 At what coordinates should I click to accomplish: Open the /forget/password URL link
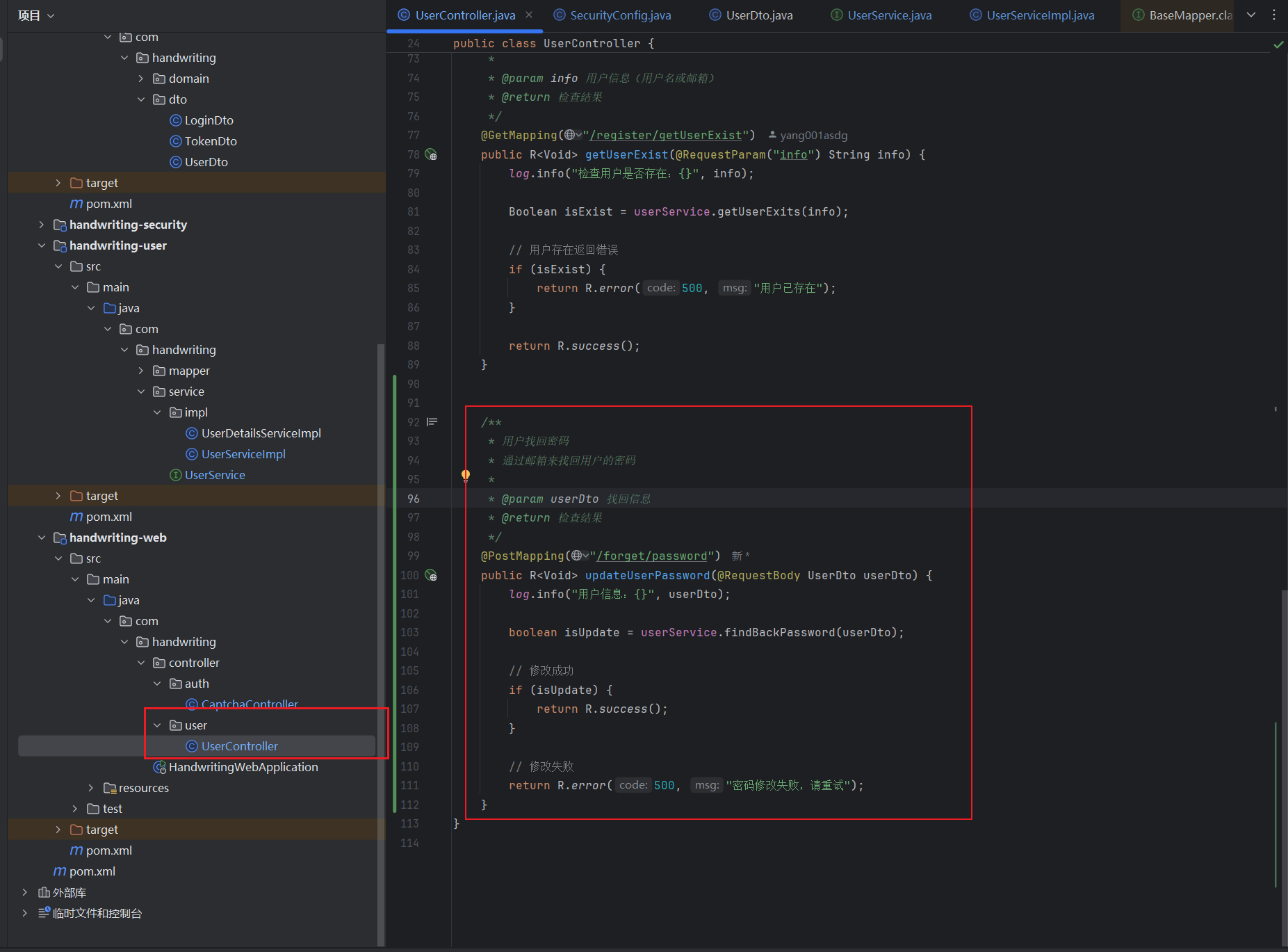(x=651, y=556)
